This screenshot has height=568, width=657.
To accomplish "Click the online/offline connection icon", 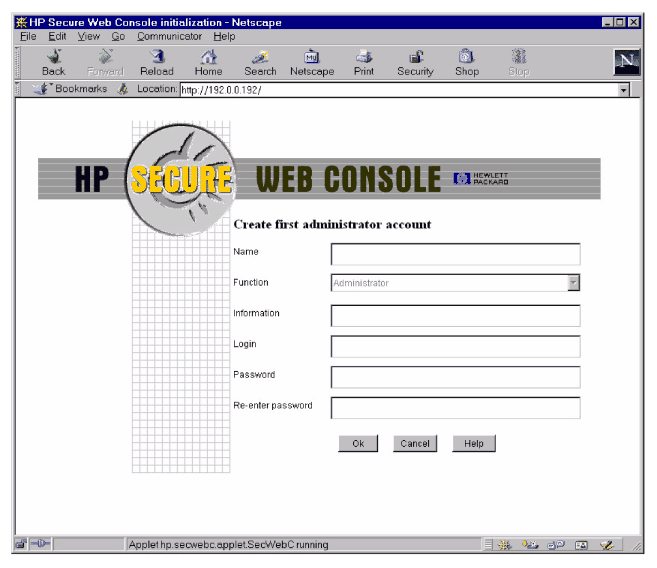I will (x=40, y=544).
